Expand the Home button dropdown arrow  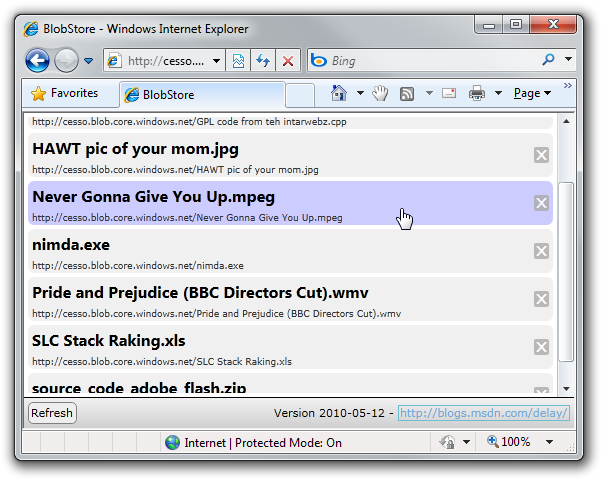tap(360, 93)
